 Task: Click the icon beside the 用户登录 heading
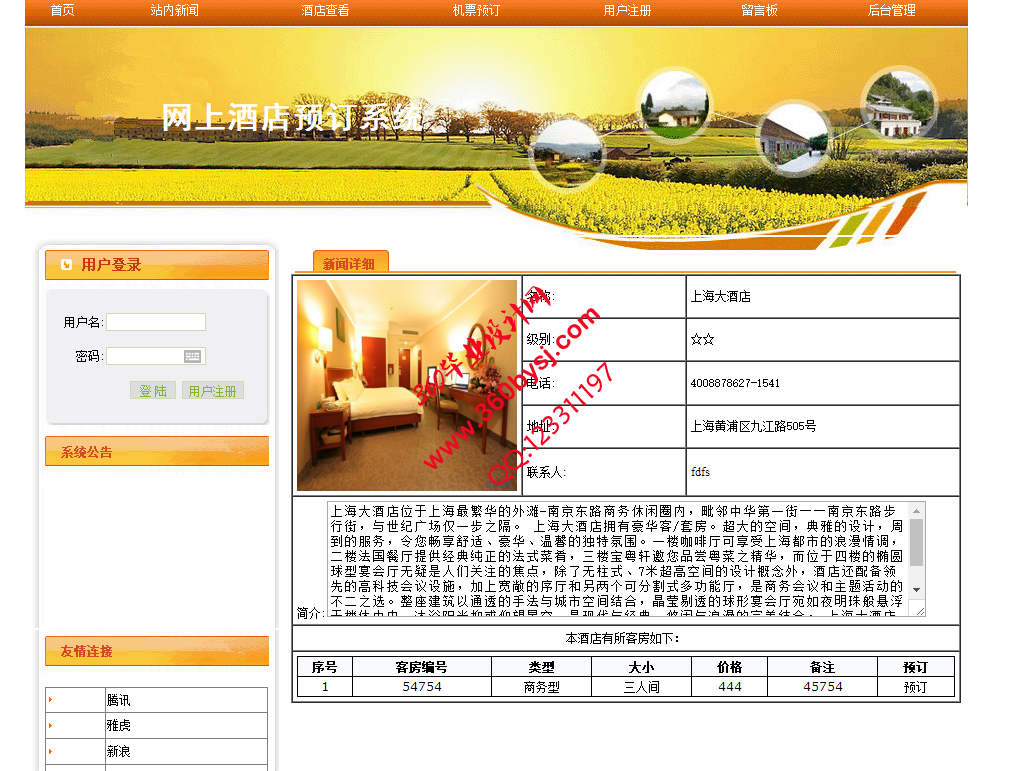66,264
